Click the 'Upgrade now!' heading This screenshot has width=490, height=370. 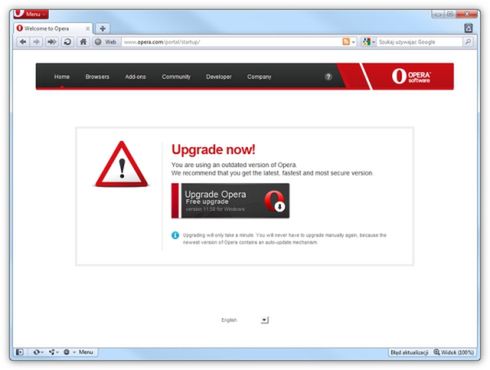213,149
